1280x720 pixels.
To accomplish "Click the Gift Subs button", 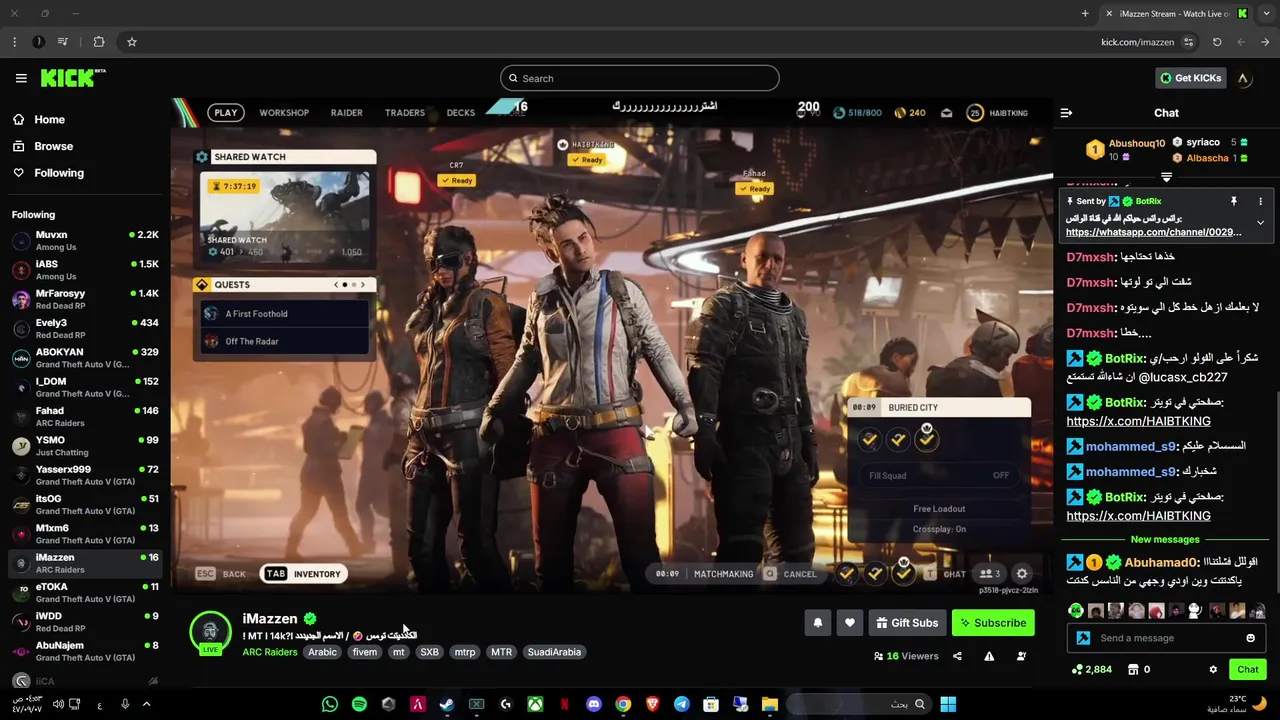I will click(x=907, y=623).
